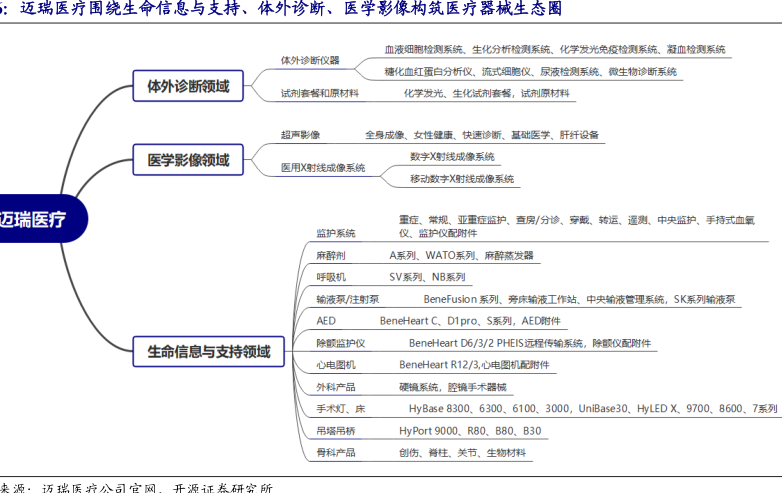
Task: Click the 麻醉剂 branch label
Action: [331, 256]
